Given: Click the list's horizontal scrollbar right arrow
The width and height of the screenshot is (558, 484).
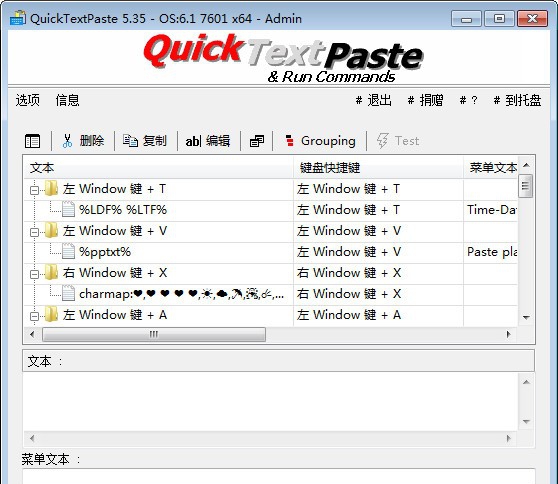Looking at the screenshot, I should click(509, 334).
